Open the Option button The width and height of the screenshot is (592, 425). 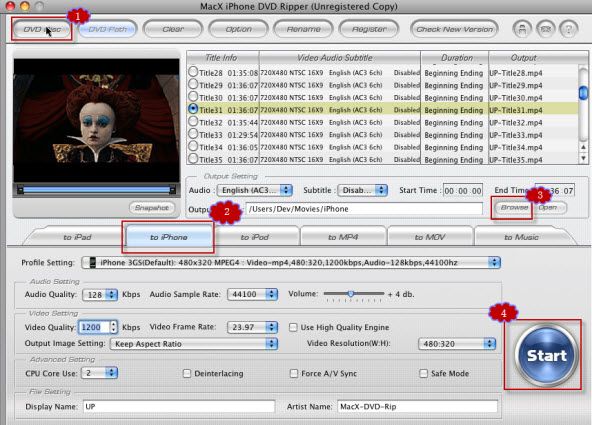pos(239,29)
